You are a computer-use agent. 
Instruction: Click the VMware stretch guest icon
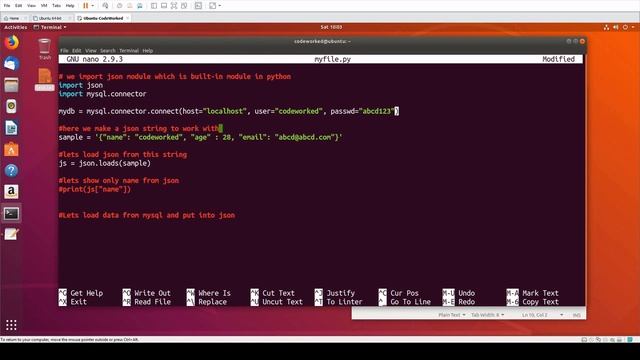(x=212, y=6)
